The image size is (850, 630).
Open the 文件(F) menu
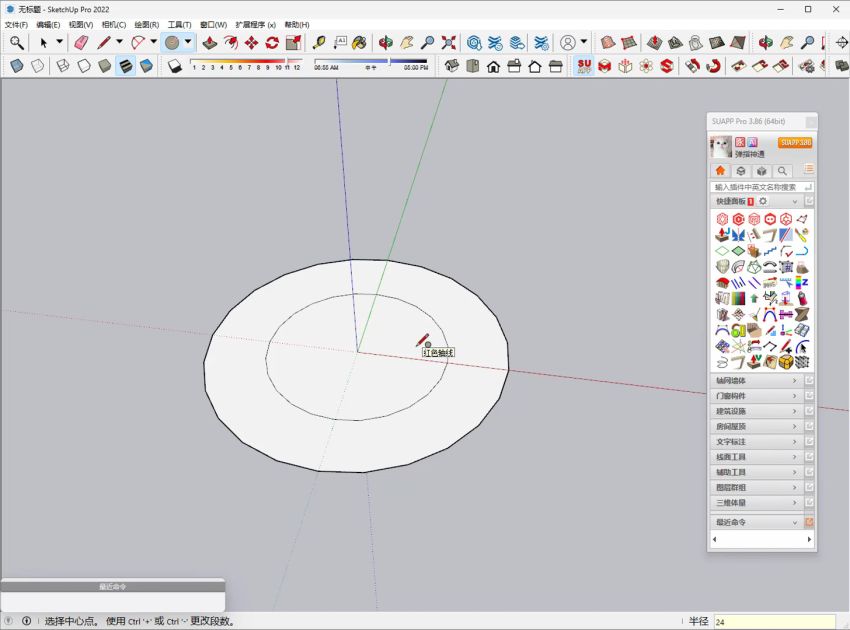point(16,24)
